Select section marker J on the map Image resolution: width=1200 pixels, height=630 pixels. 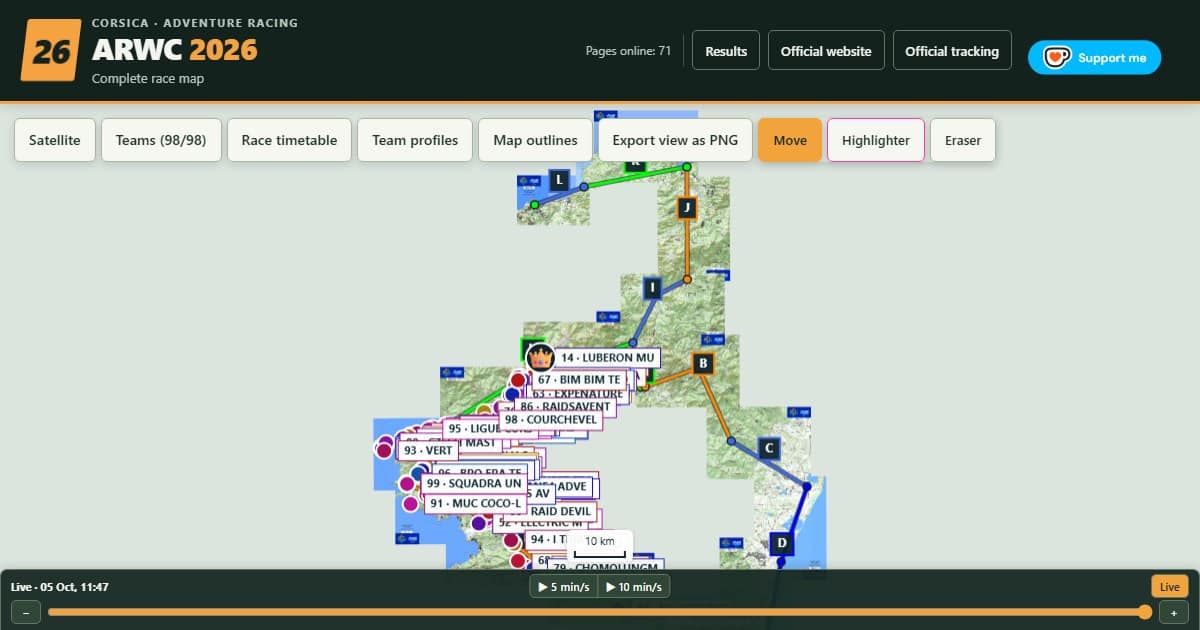(686, 208)
